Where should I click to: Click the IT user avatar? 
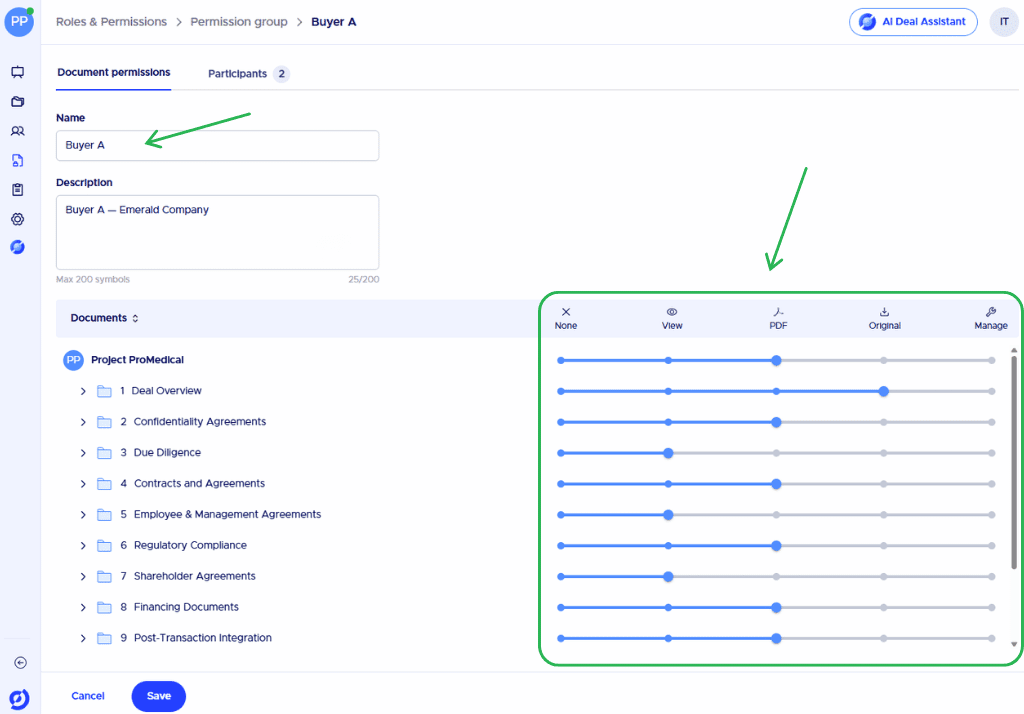(x=1004, y=22)
